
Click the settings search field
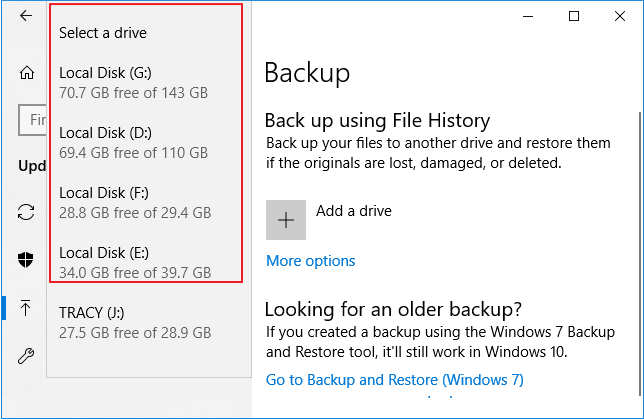[34, 120]
